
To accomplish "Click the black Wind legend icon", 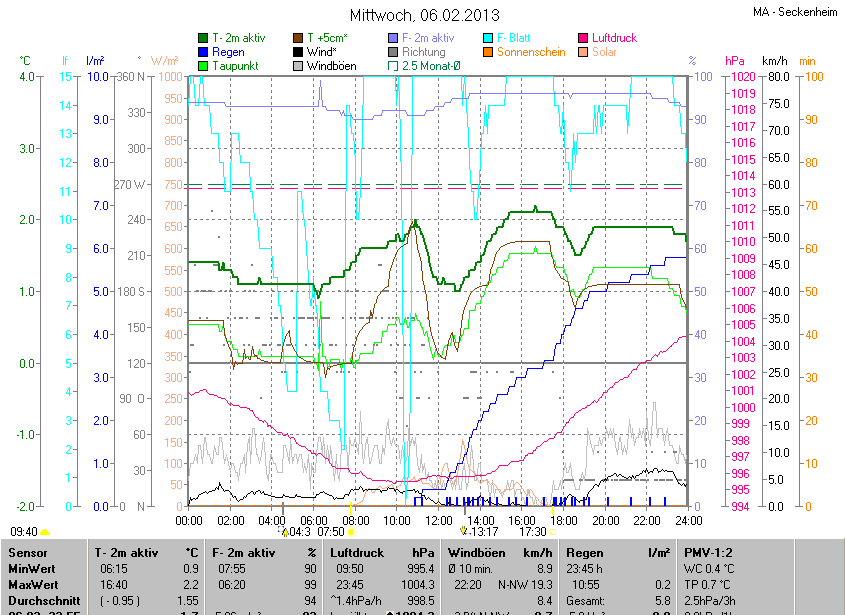I will [298, 51].
